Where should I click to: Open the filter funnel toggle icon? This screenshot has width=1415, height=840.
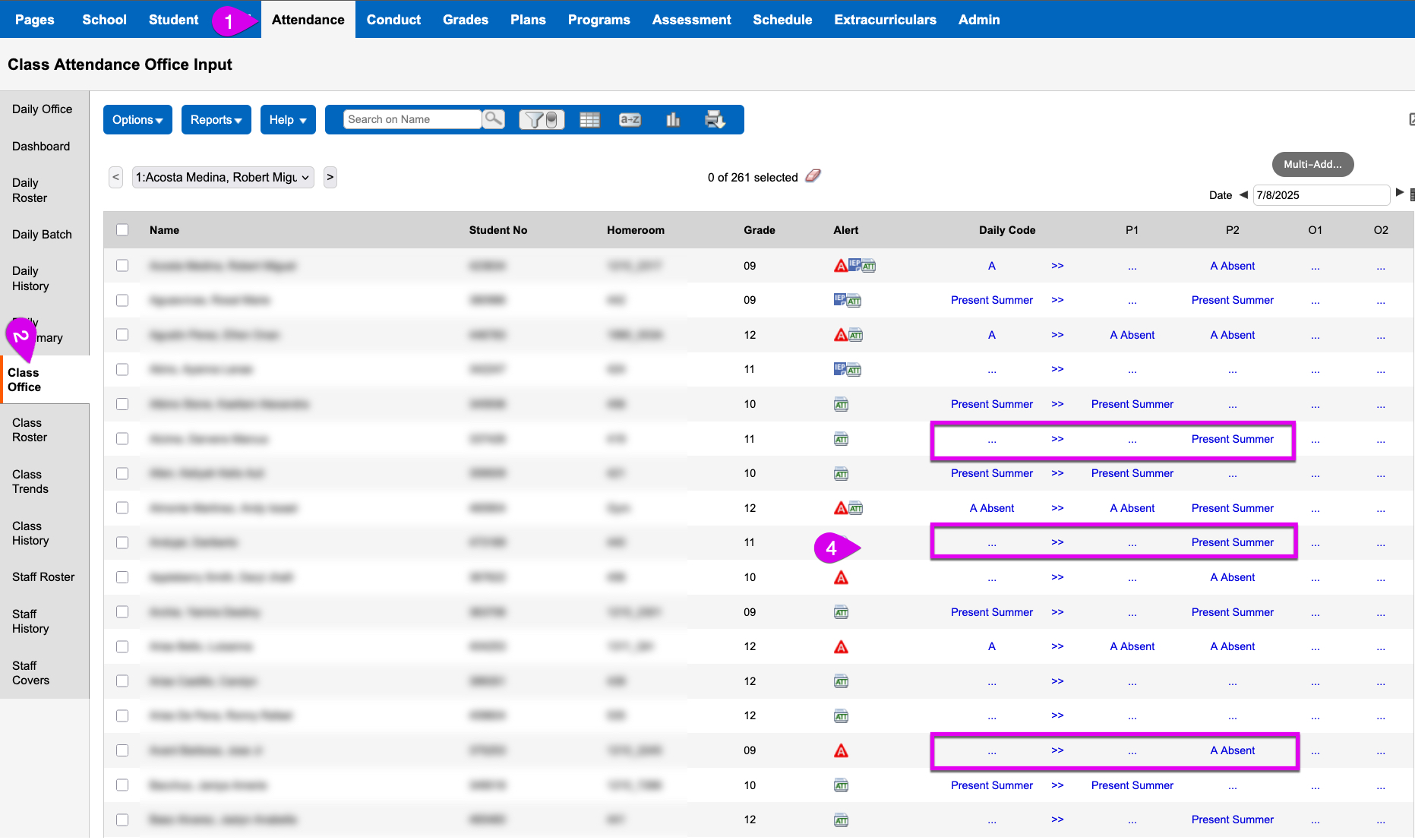click(542, 119)
